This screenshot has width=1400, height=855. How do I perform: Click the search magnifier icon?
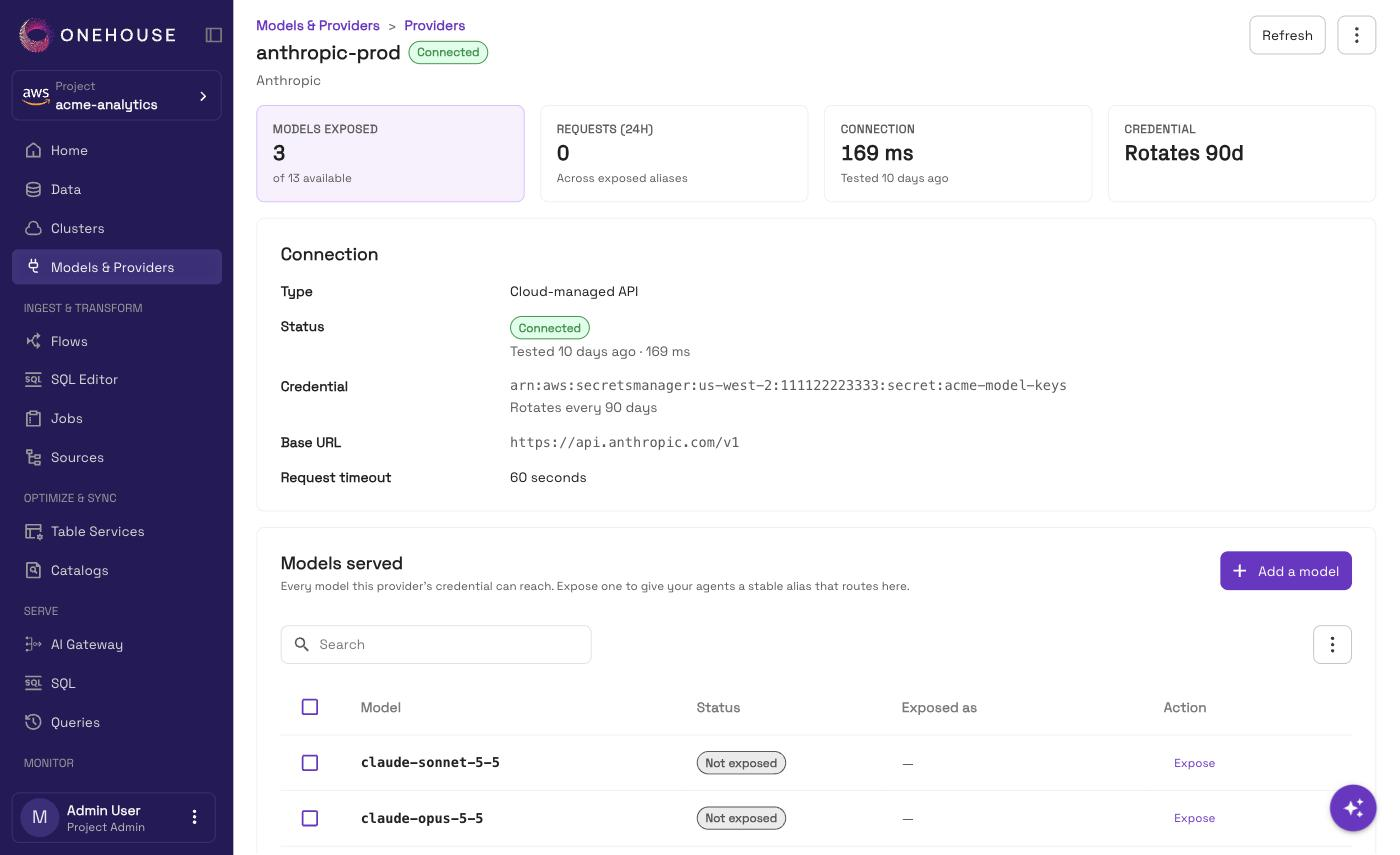click(x=302, y=645)
